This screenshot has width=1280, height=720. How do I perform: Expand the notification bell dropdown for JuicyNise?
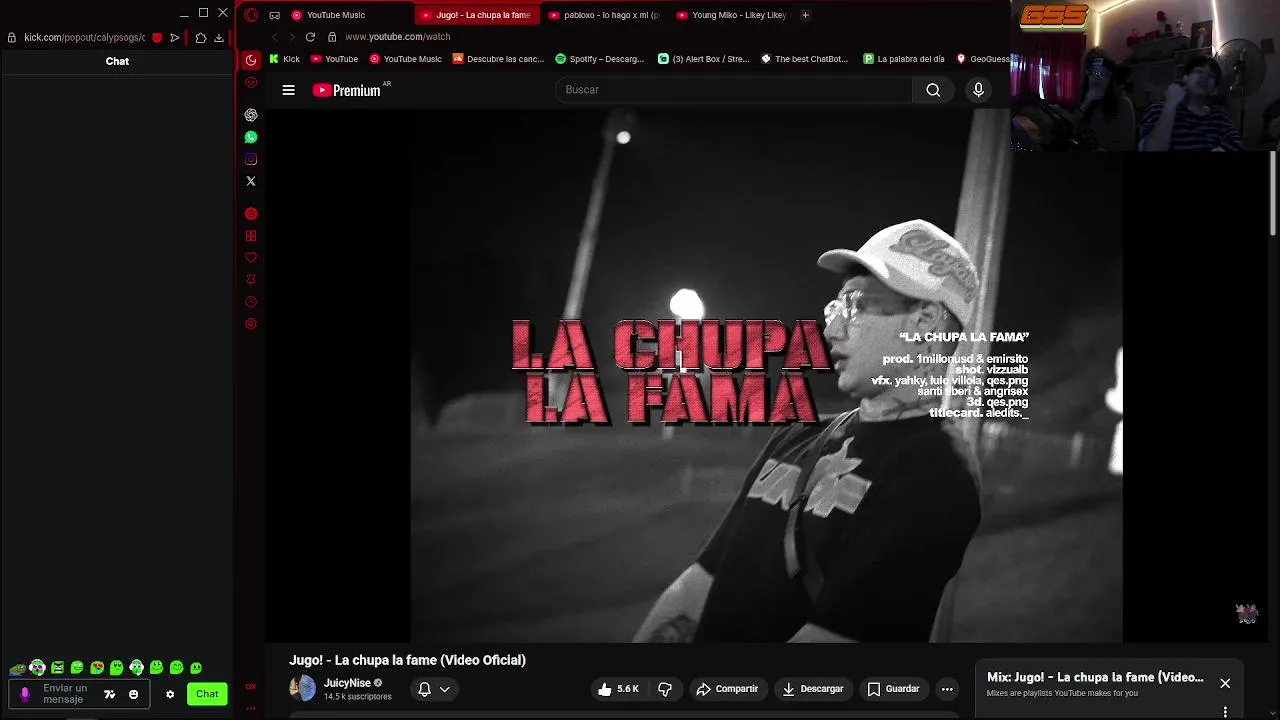444,689
